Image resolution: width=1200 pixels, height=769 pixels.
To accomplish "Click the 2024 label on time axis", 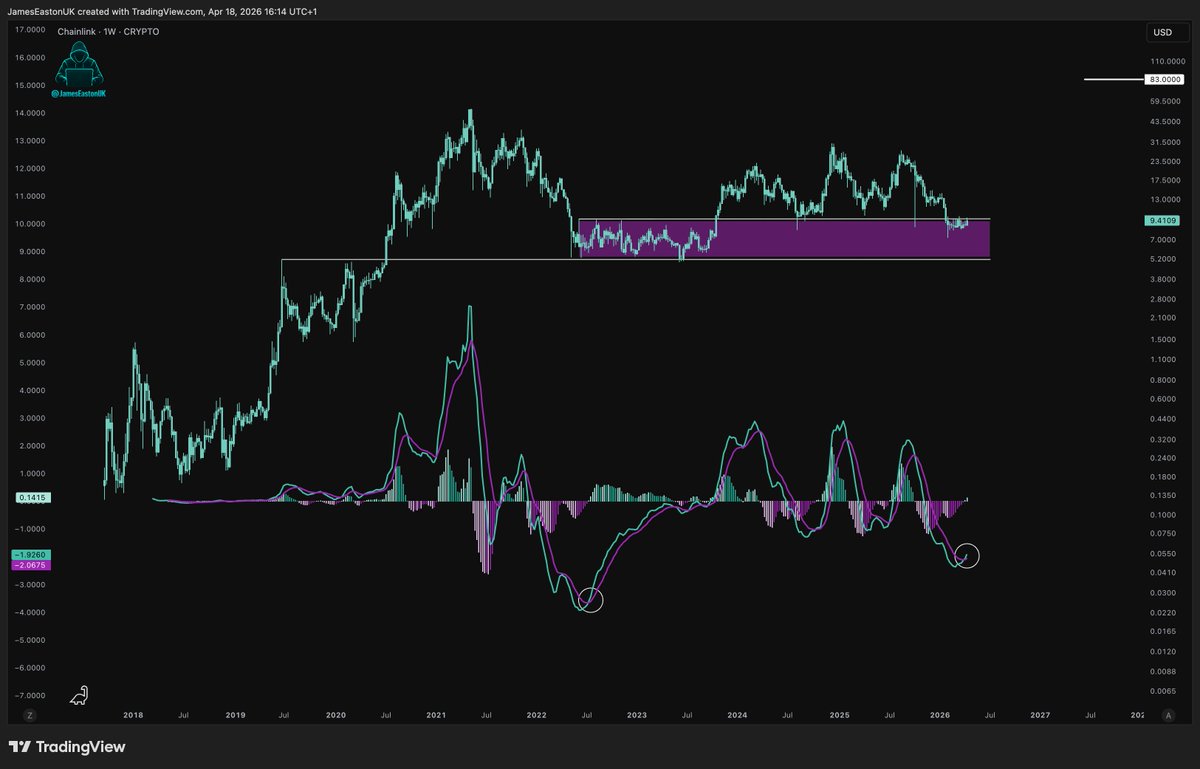I will click(x=738, y=715).
